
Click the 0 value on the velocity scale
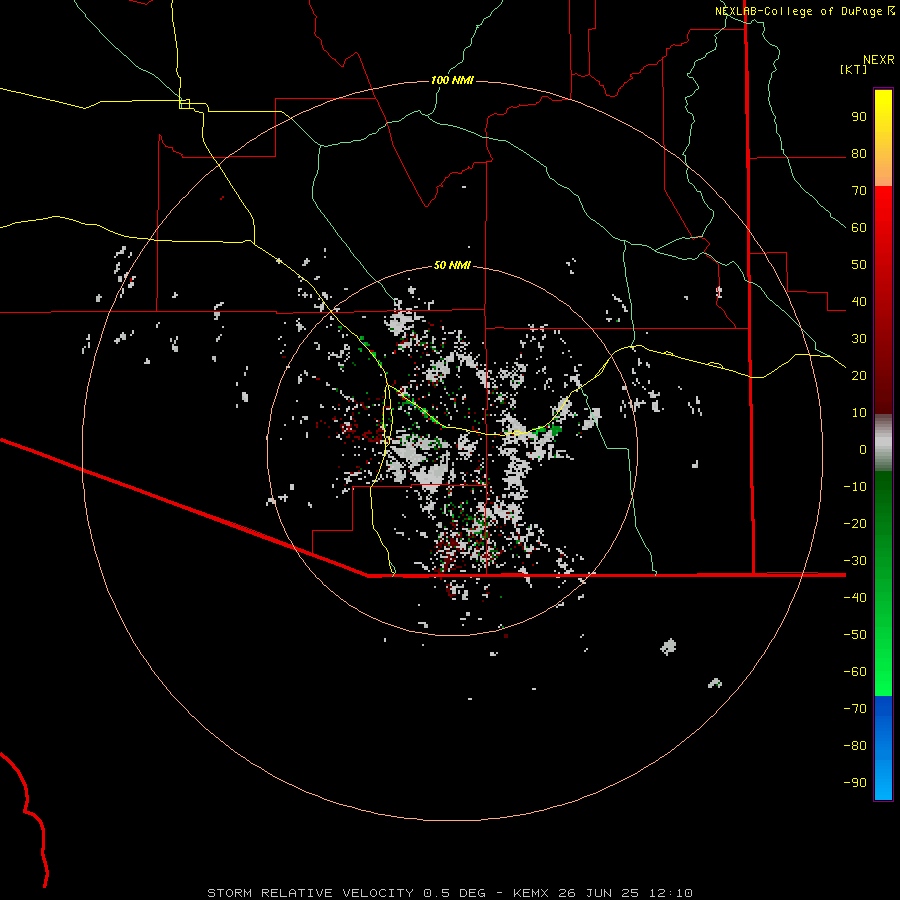pos(863,450)
